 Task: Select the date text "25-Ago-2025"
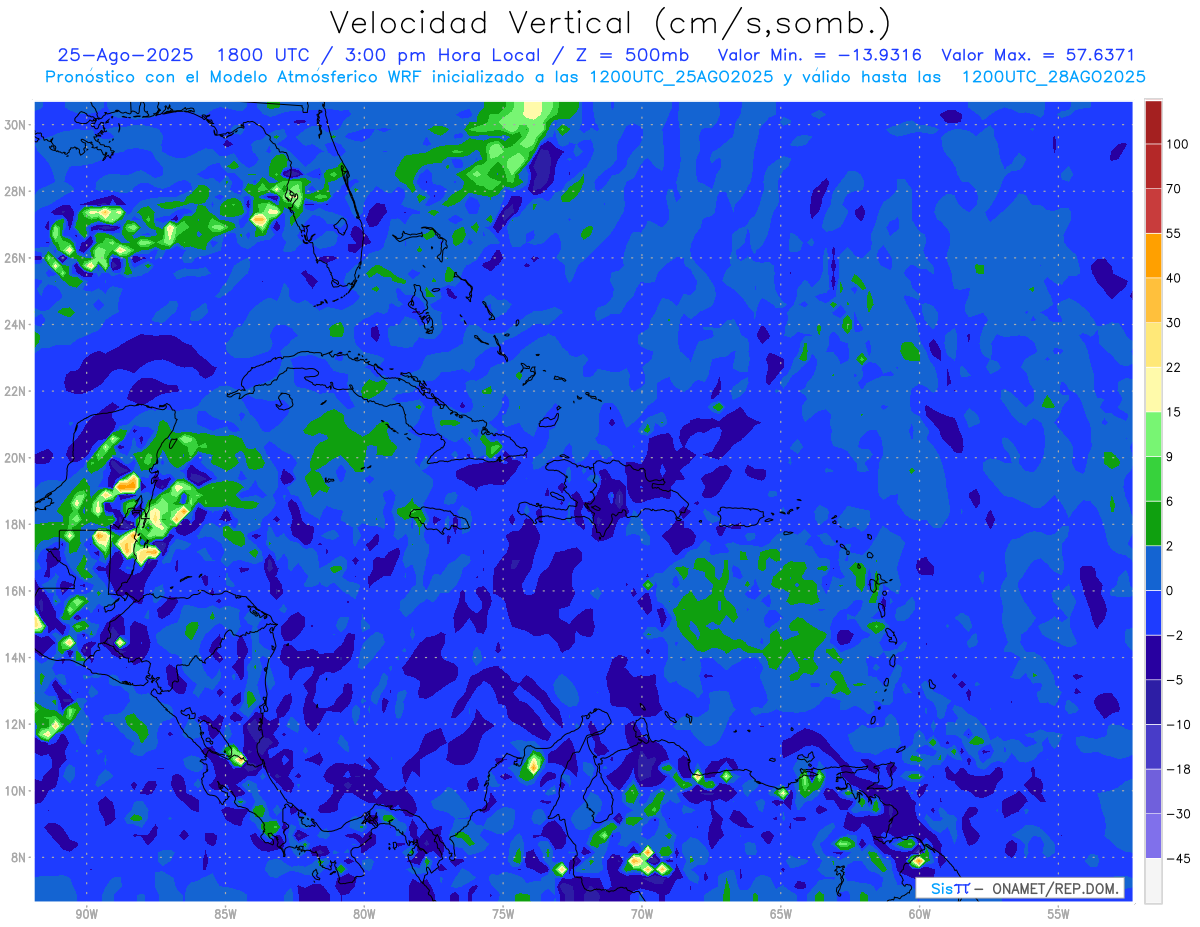click(x=125, y=55)
